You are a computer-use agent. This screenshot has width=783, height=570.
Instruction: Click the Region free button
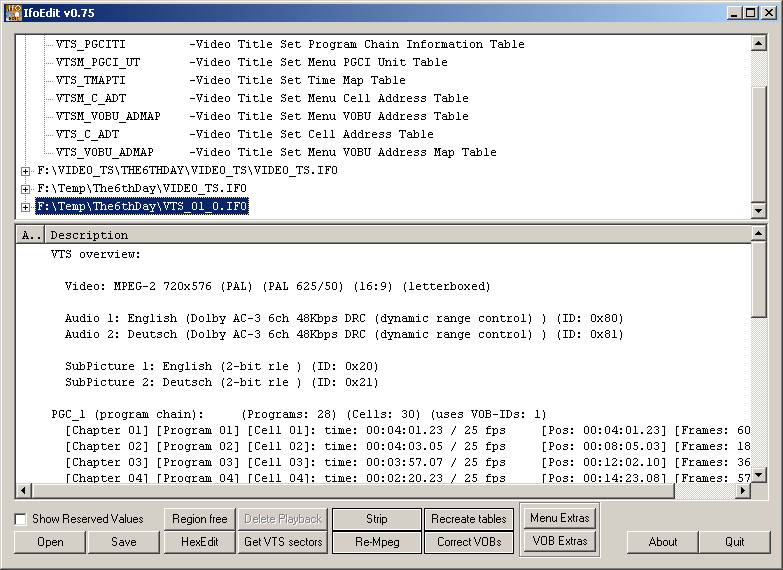(x=200, y=519)
